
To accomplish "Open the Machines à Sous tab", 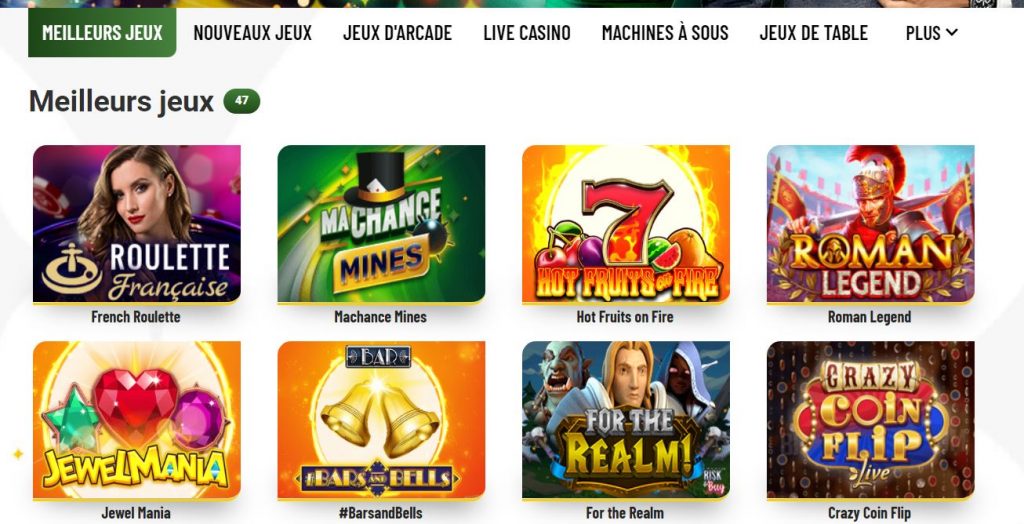I will [665, 33].
